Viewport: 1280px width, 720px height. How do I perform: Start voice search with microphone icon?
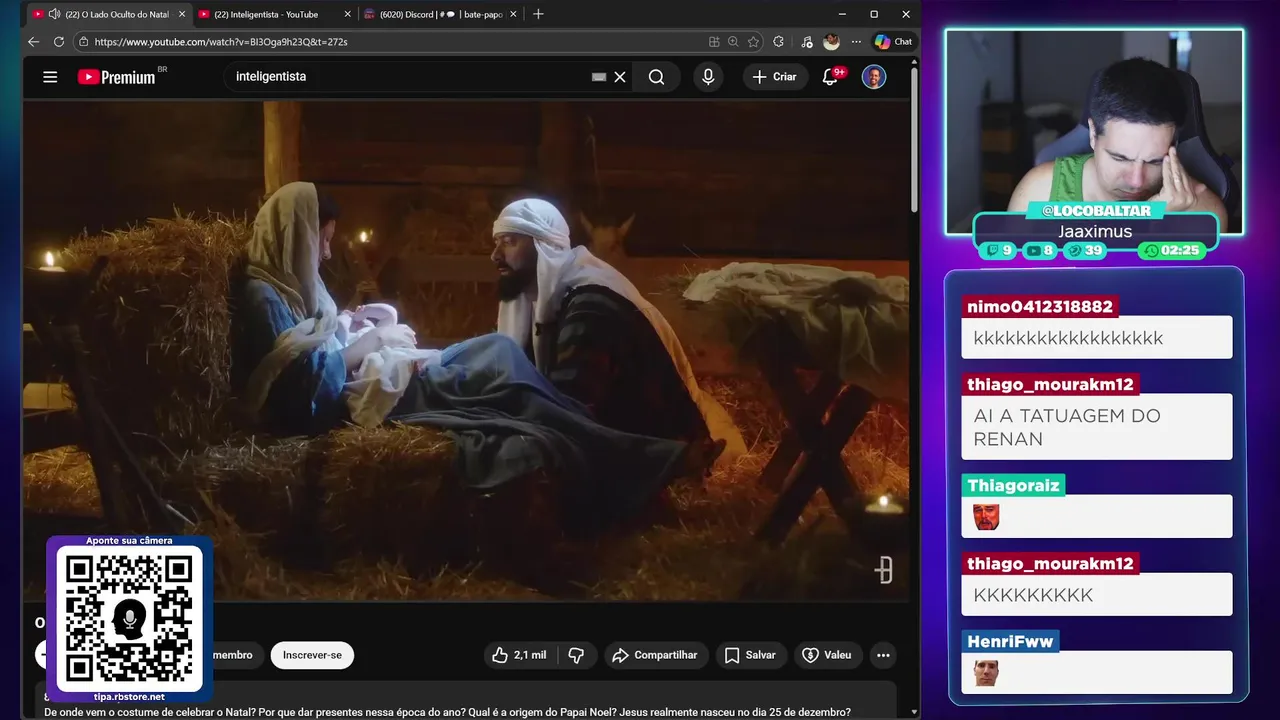tap(708, 77)
